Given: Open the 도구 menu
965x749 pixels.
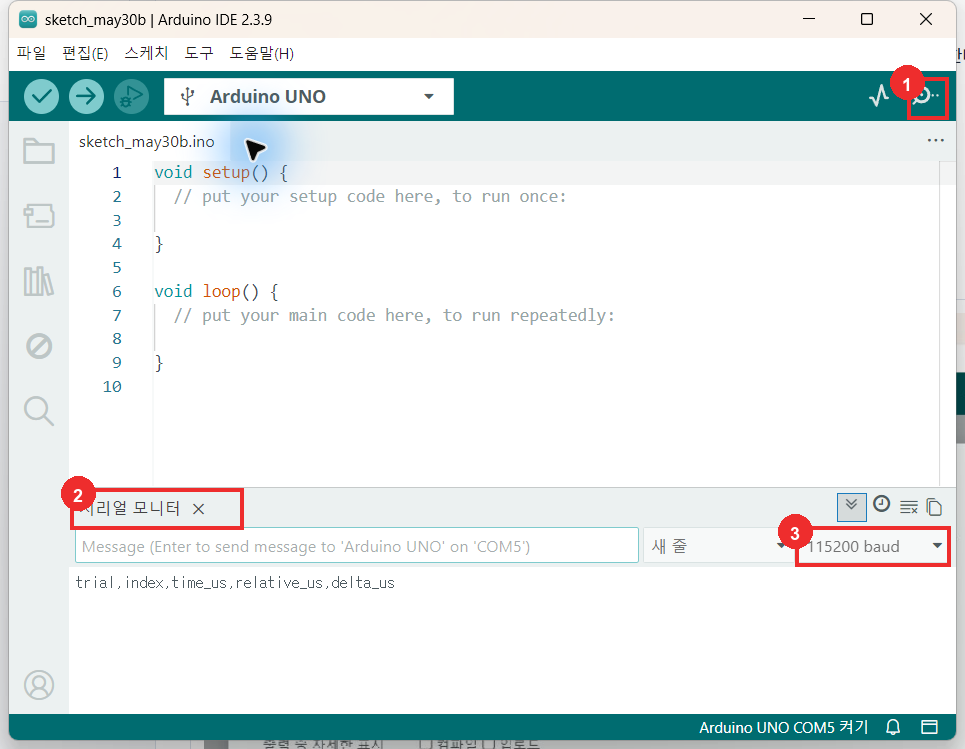Looking at the screenshot, I should click(199, 54).
